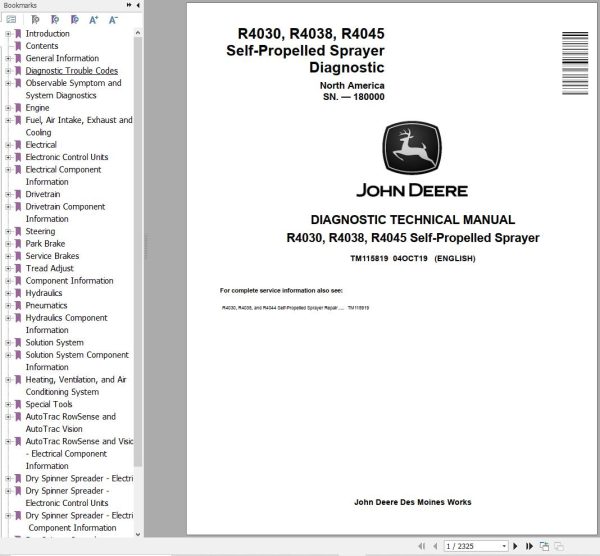Click bookmark icon beside Park Brake
This screenshot has height=556, width=600.
(x=18, y=244)
